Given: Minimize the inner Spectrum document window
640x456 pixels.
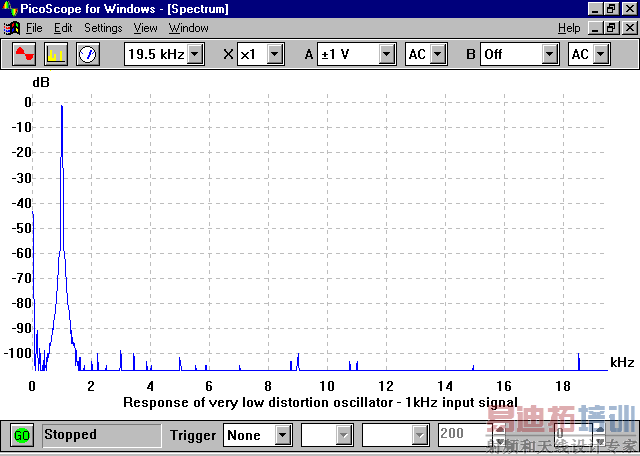Looking at the screenshot, I should [596, 28].
